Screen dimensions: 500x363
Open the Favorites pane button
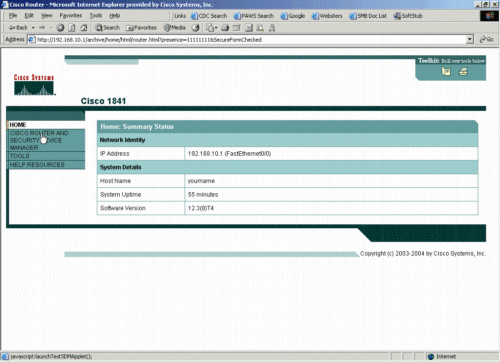click(x=141, y=28)
